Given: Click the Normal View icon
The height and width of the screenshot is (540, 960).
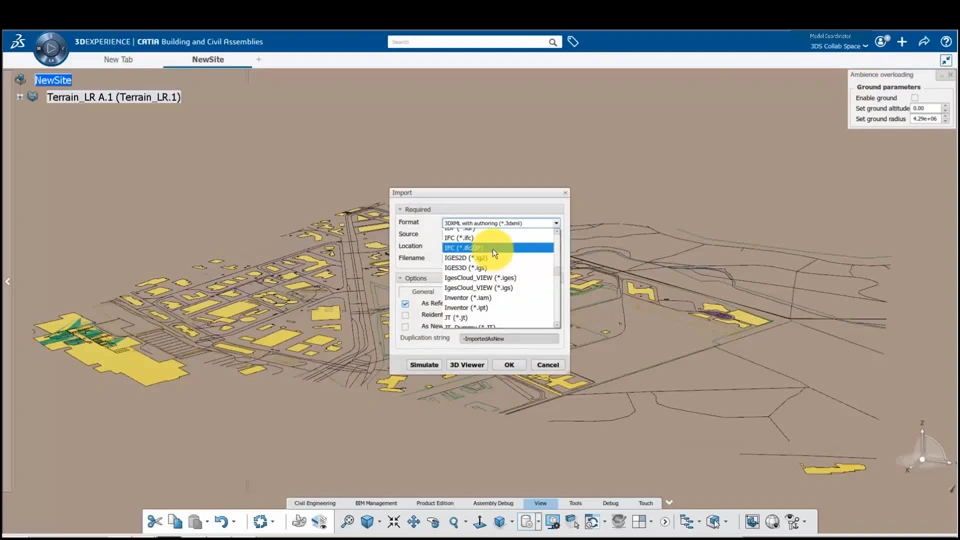Looking at the screenshot, I should click(479, 522).
